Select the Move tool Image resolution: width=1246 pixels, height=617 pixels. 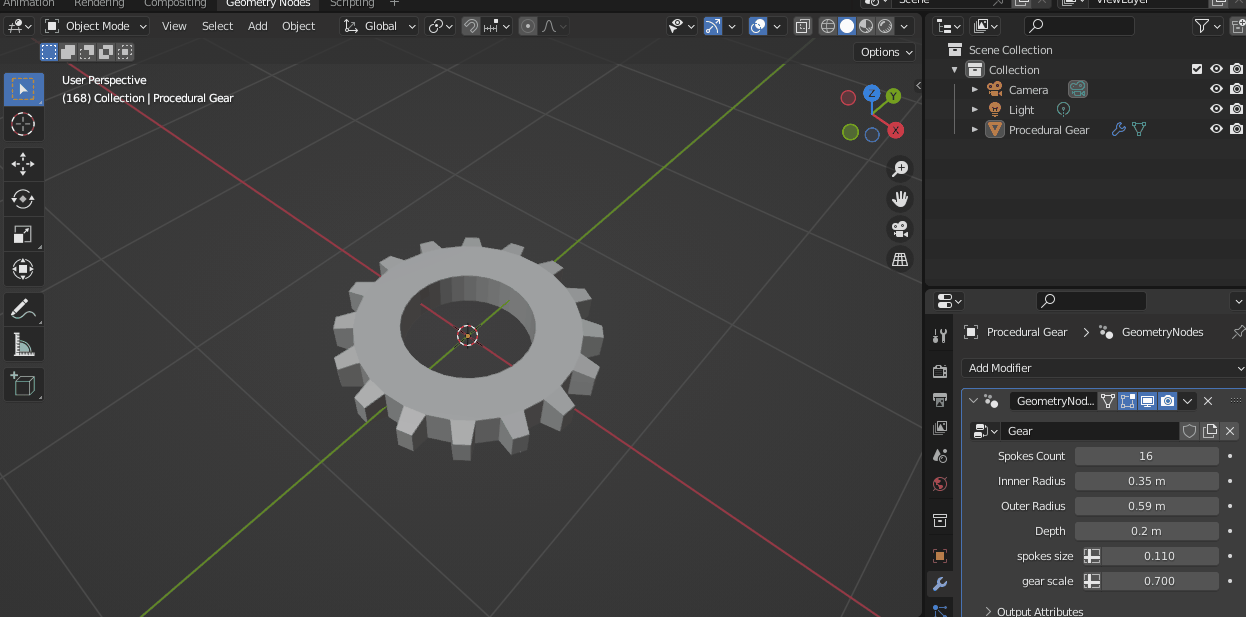[x=23, y=165]
